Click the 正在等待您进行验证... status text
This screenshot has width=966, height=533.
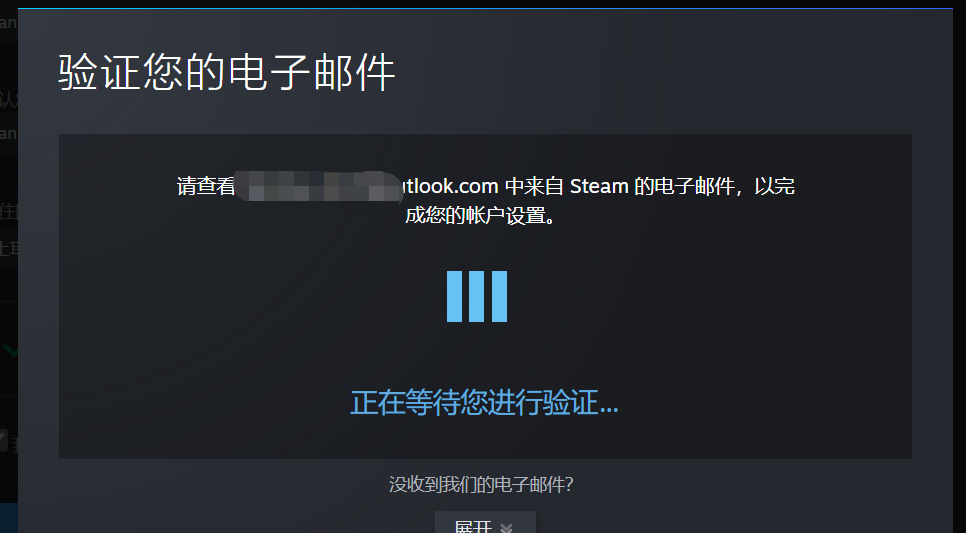[484, 403]
